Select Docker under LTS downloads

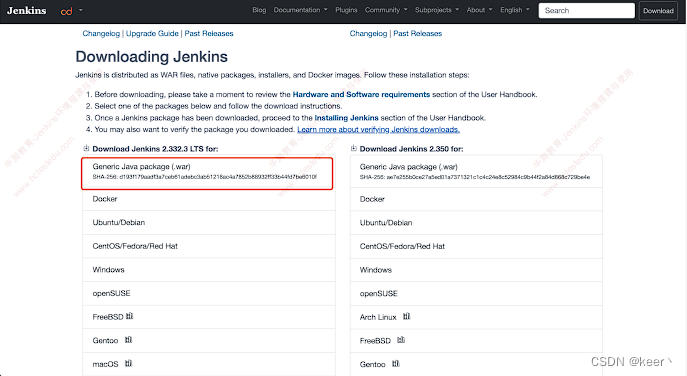209,199
